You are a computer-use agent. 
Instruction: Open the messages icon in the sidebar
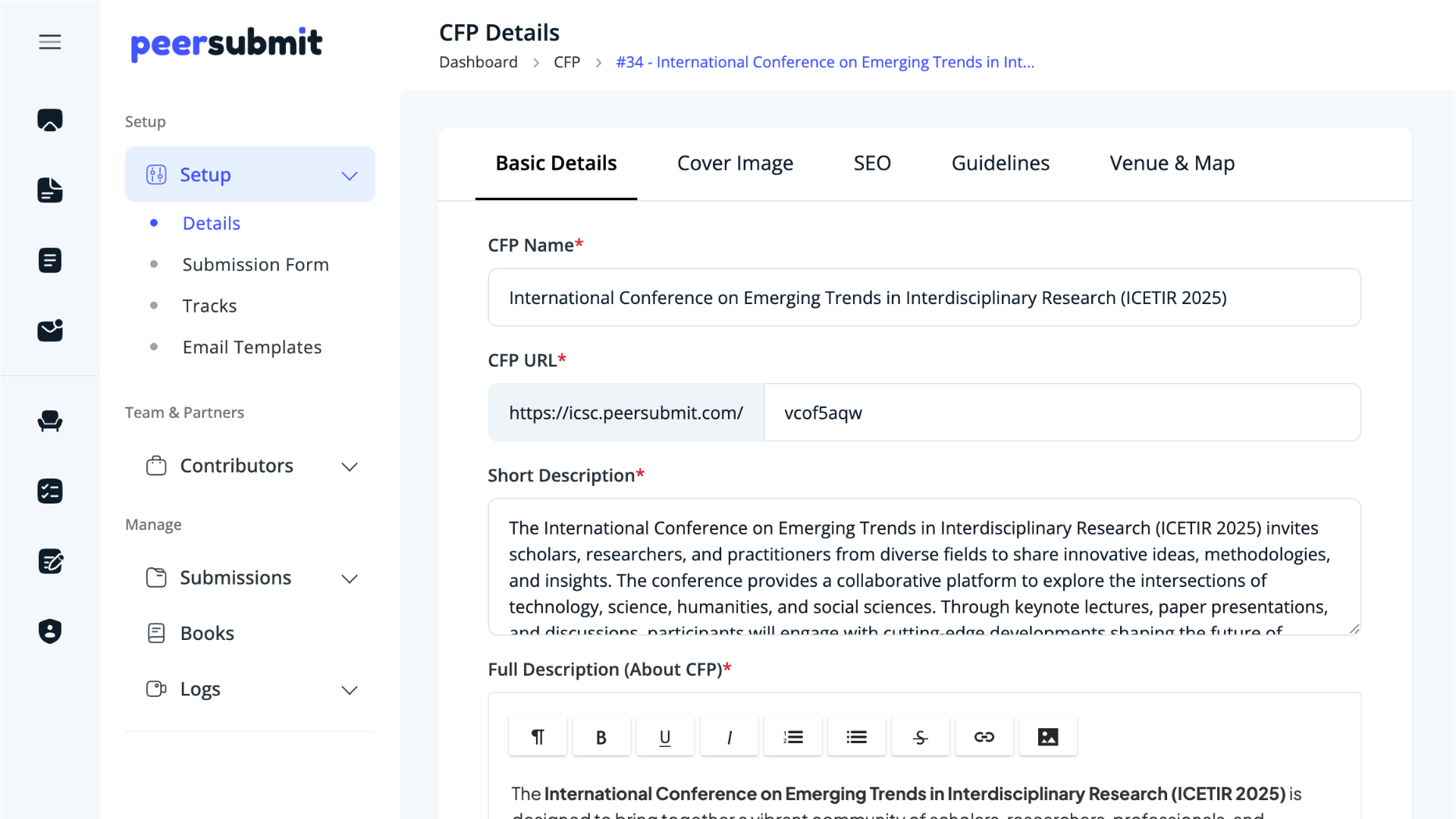(x=49, y=331)
